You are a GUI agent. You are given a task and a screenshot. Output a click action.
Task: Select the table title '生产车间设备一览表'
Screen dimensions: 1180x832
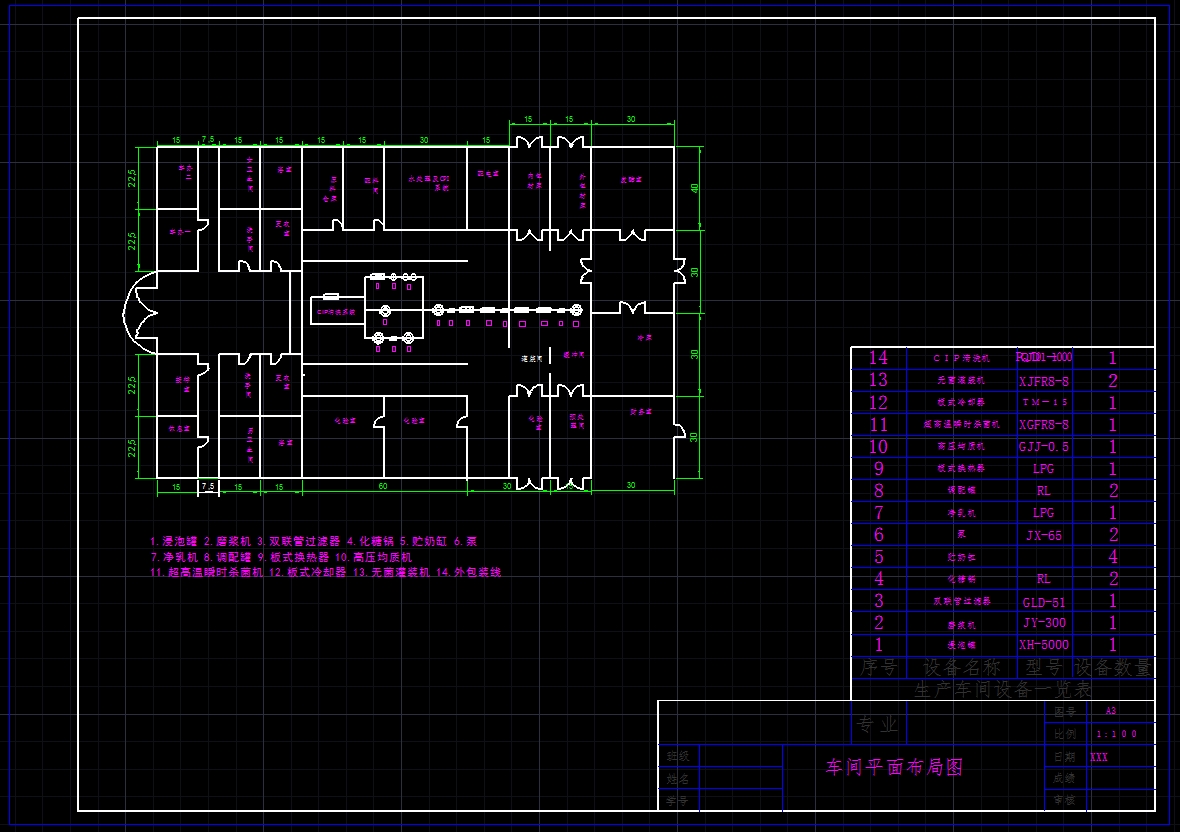coord(1002,689)
